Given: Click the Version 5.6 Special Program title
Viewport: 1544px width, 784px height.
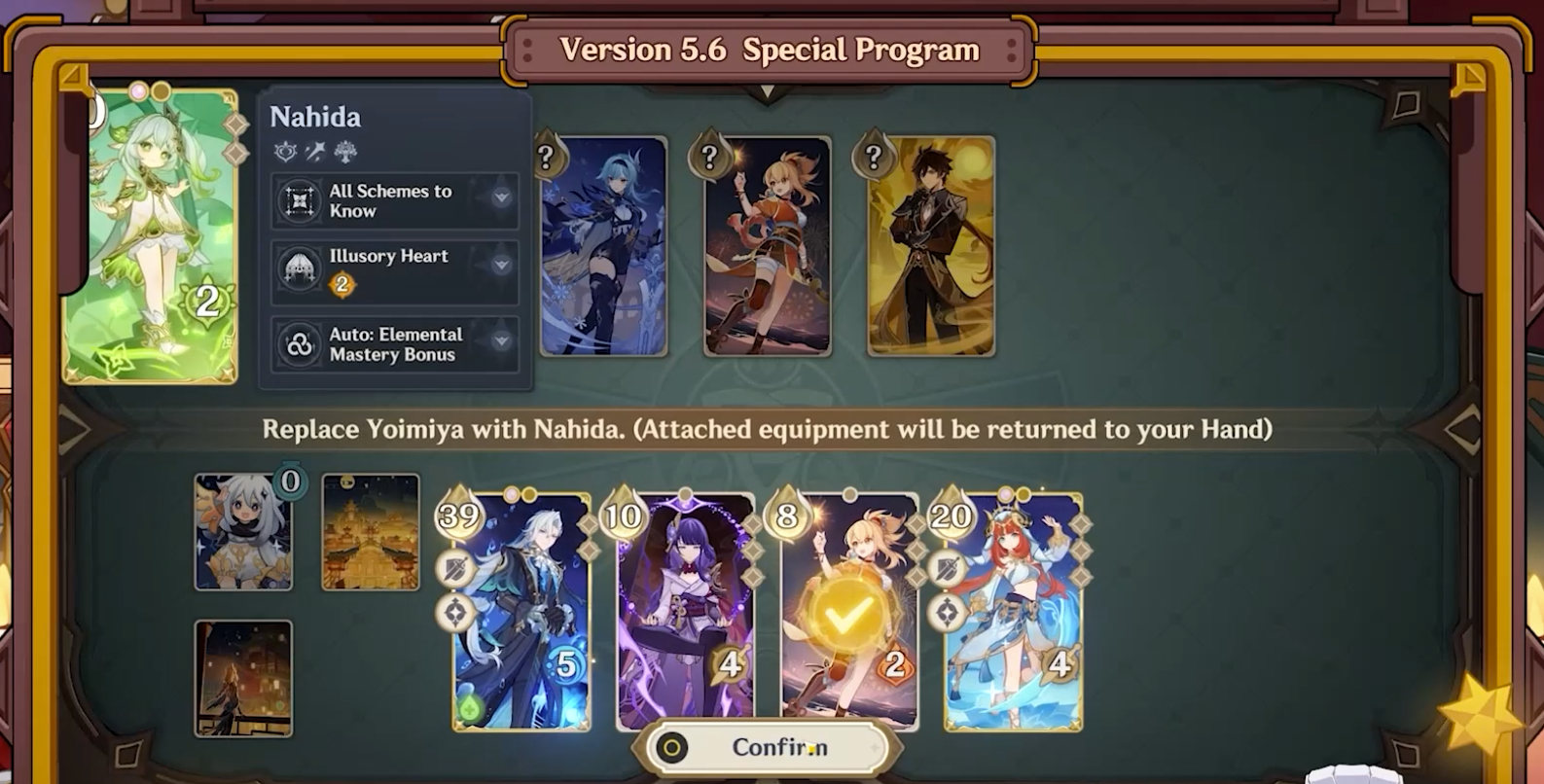Looking at the screenshot, I should coord(770,50).
